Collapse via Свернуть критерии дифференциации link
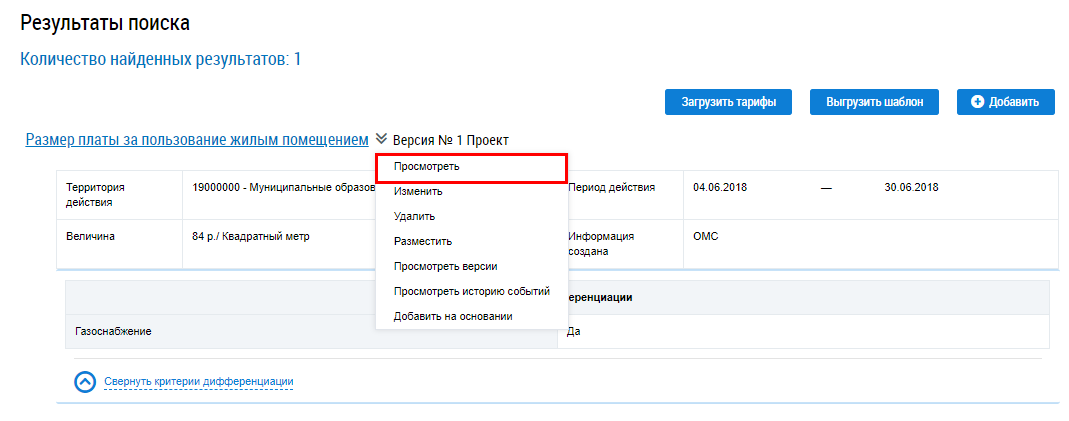 [x=198, y=381]
